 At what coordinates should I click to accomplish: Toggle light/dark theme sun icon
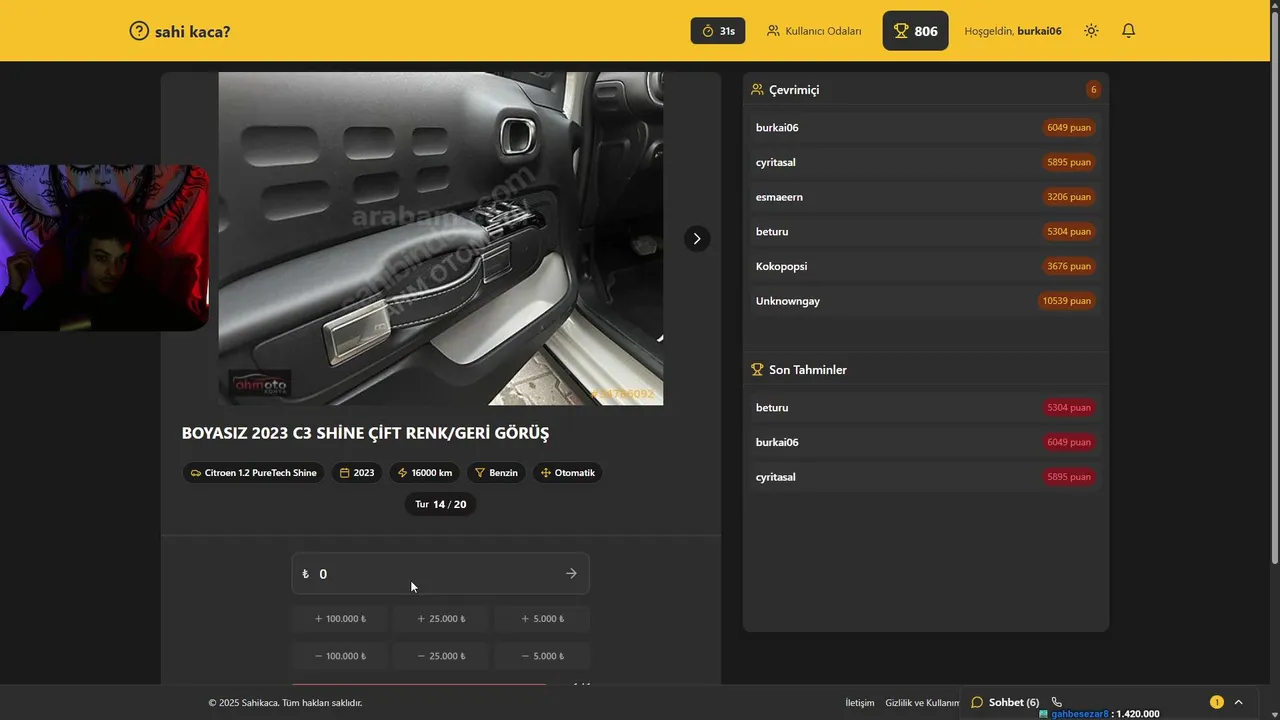tap(1091, 31)
